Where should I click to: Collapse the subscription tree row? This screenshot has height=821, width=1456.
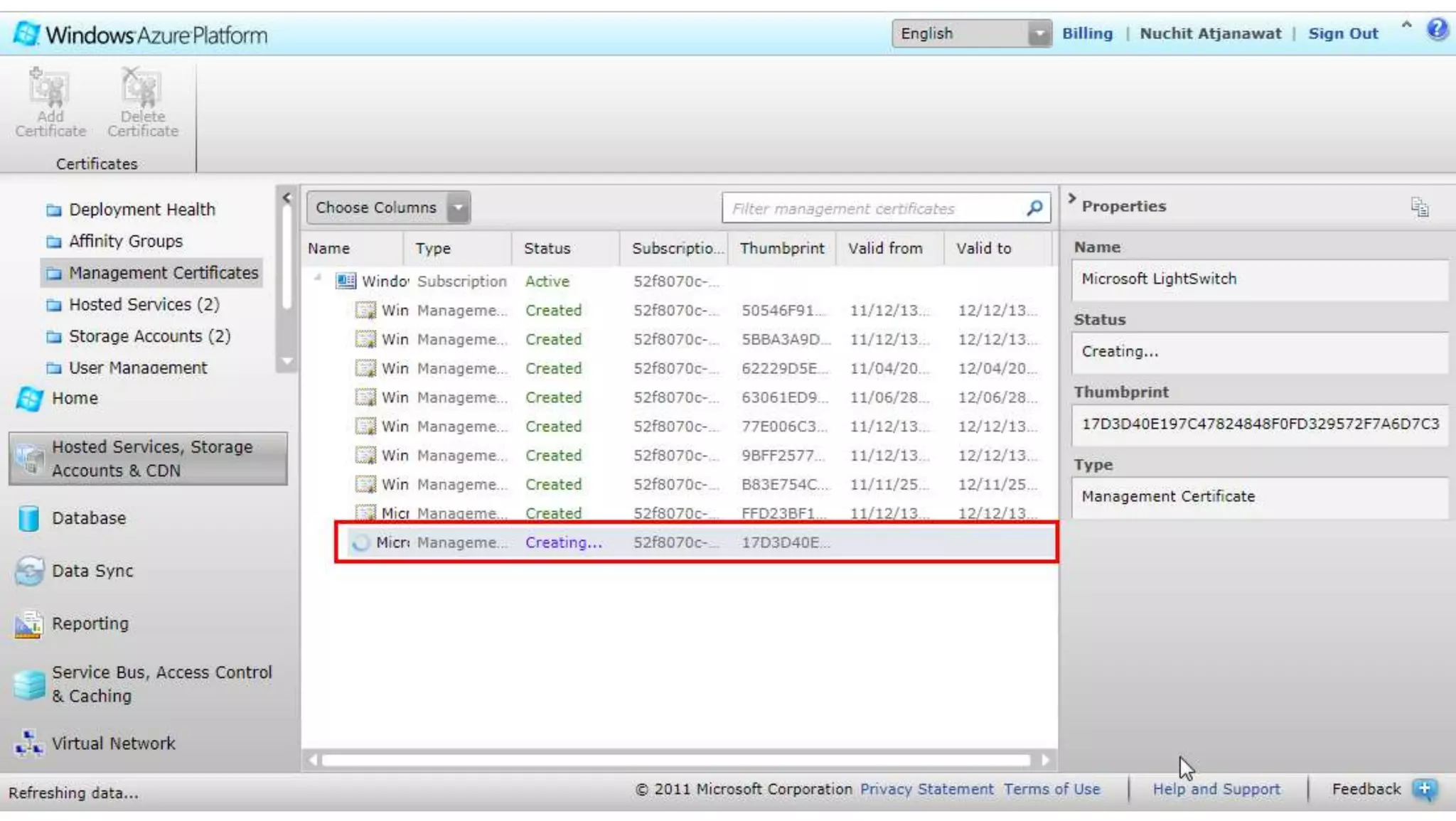pyautogui.click(x=318, y=278)
